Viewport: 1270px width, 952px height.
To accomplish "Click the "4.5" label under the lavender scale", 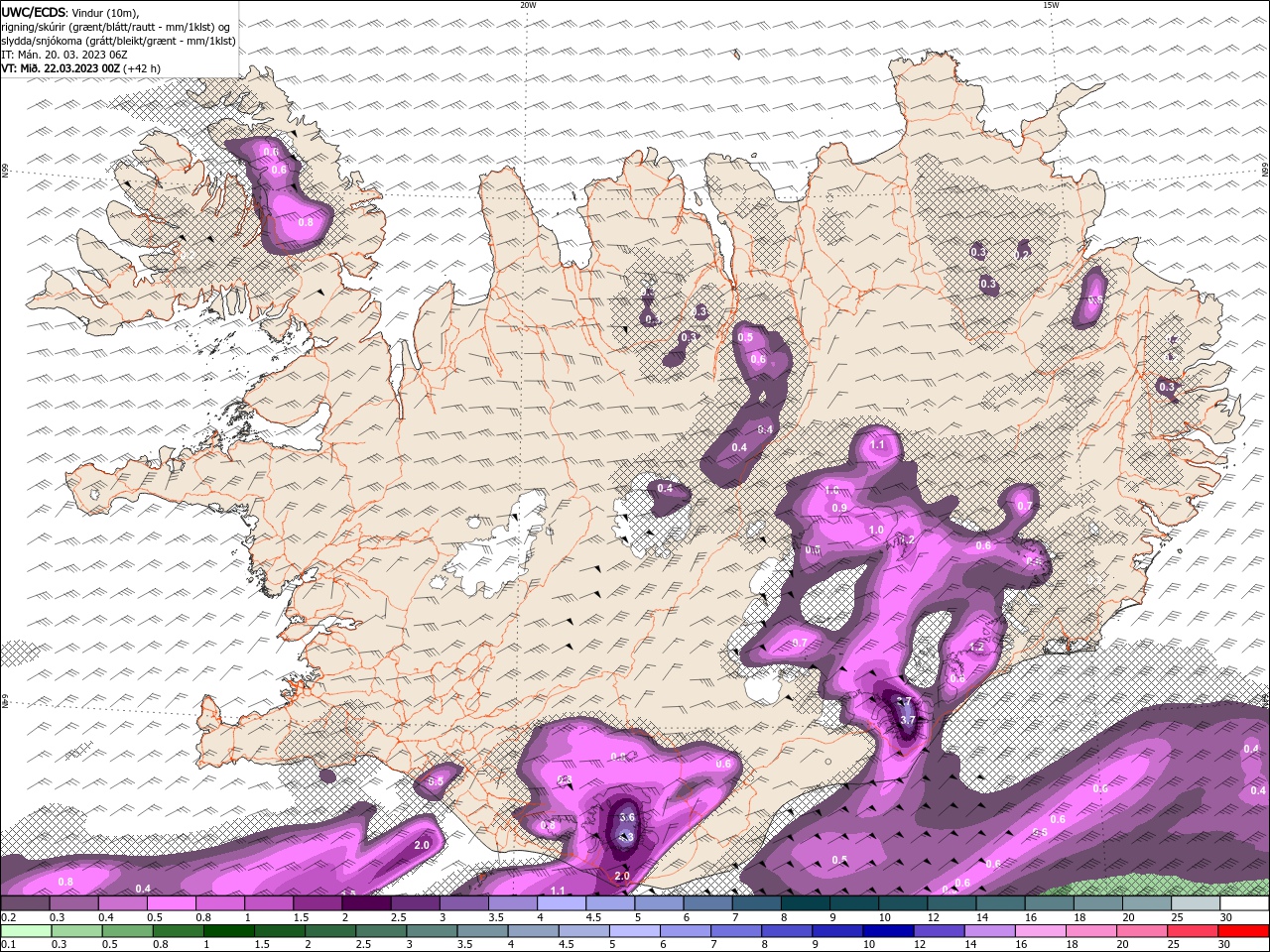I will click(x=593, y=917).
